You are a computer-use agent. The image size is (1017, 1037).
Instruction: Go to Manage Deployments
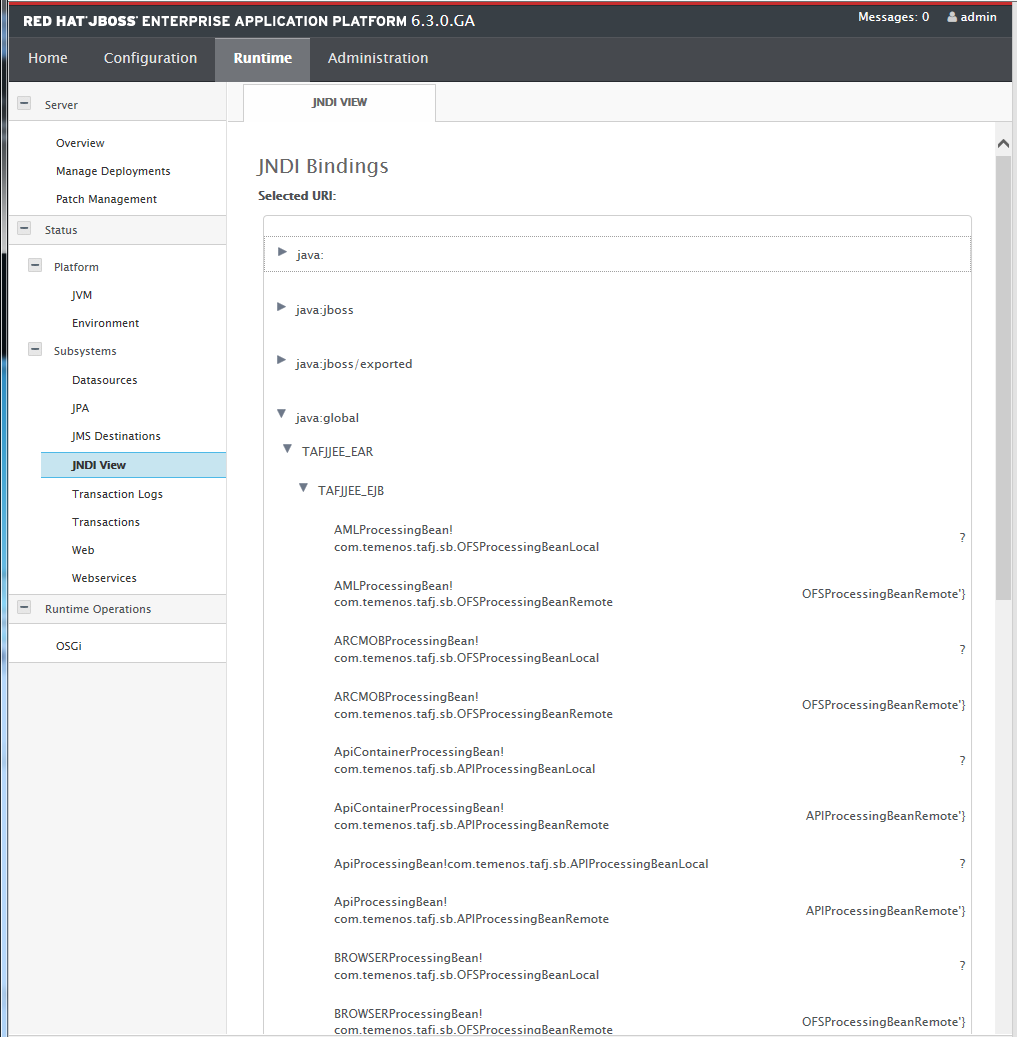[x=113, y=171]
